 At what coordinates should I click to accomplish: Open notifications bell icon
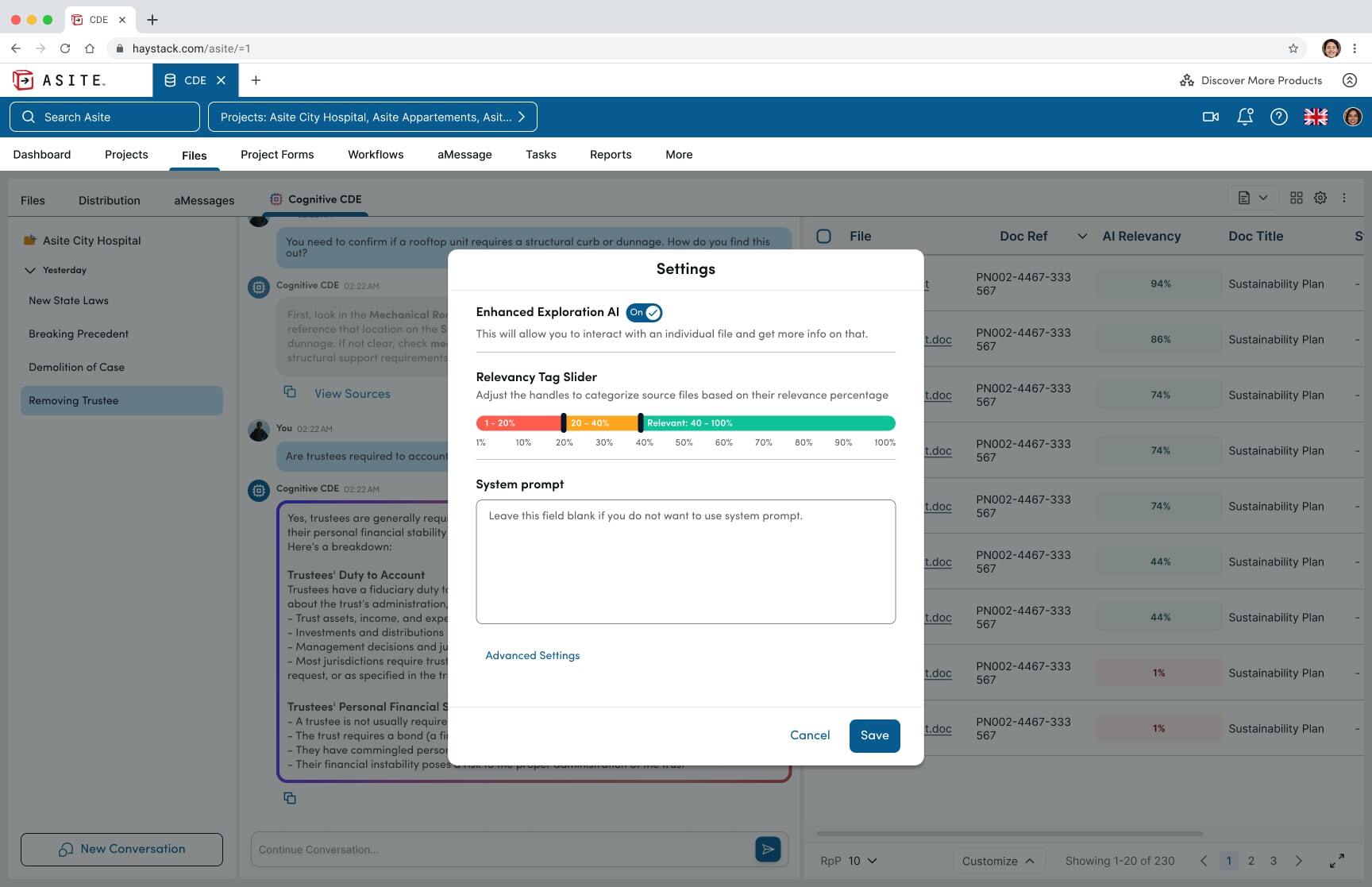[1245, 117]
